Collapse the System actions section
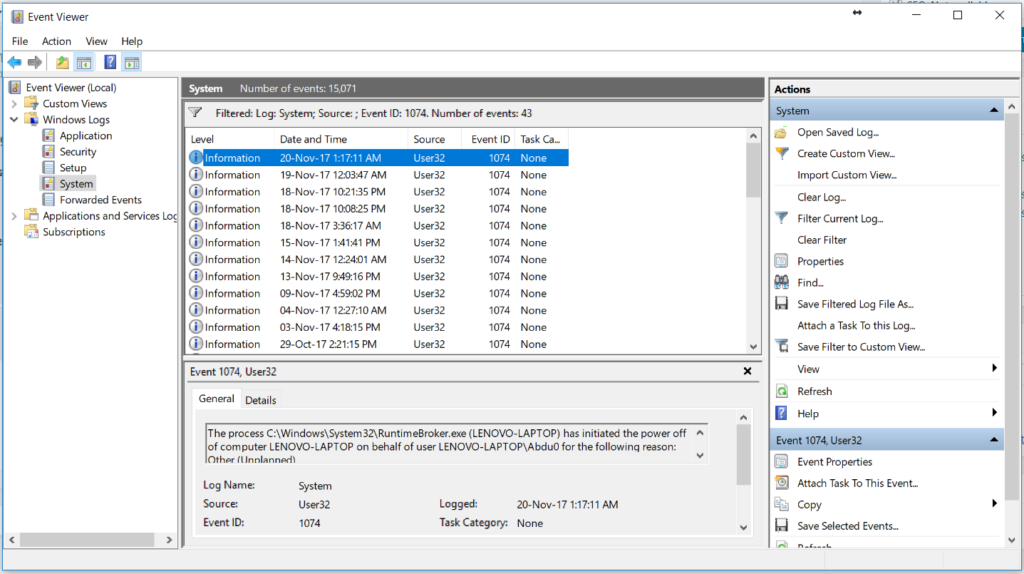 click(994, 111)
